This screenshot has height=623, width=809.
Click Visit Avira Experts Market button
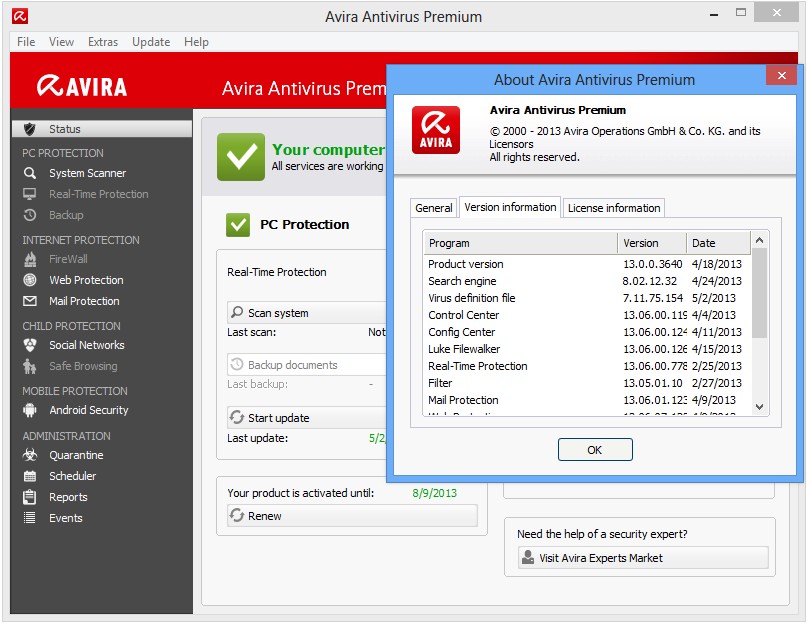tap(643, 557)
